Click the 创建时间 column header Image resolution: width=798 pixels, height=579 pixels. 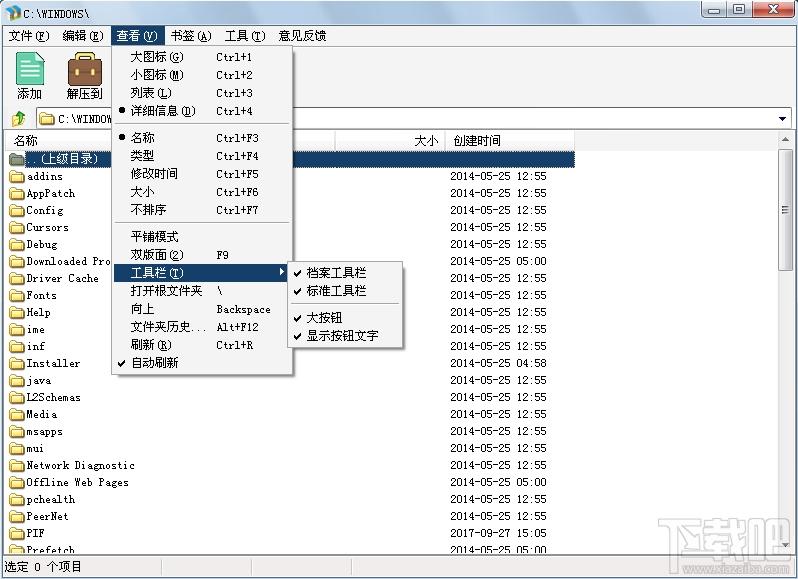coord(510,140)
